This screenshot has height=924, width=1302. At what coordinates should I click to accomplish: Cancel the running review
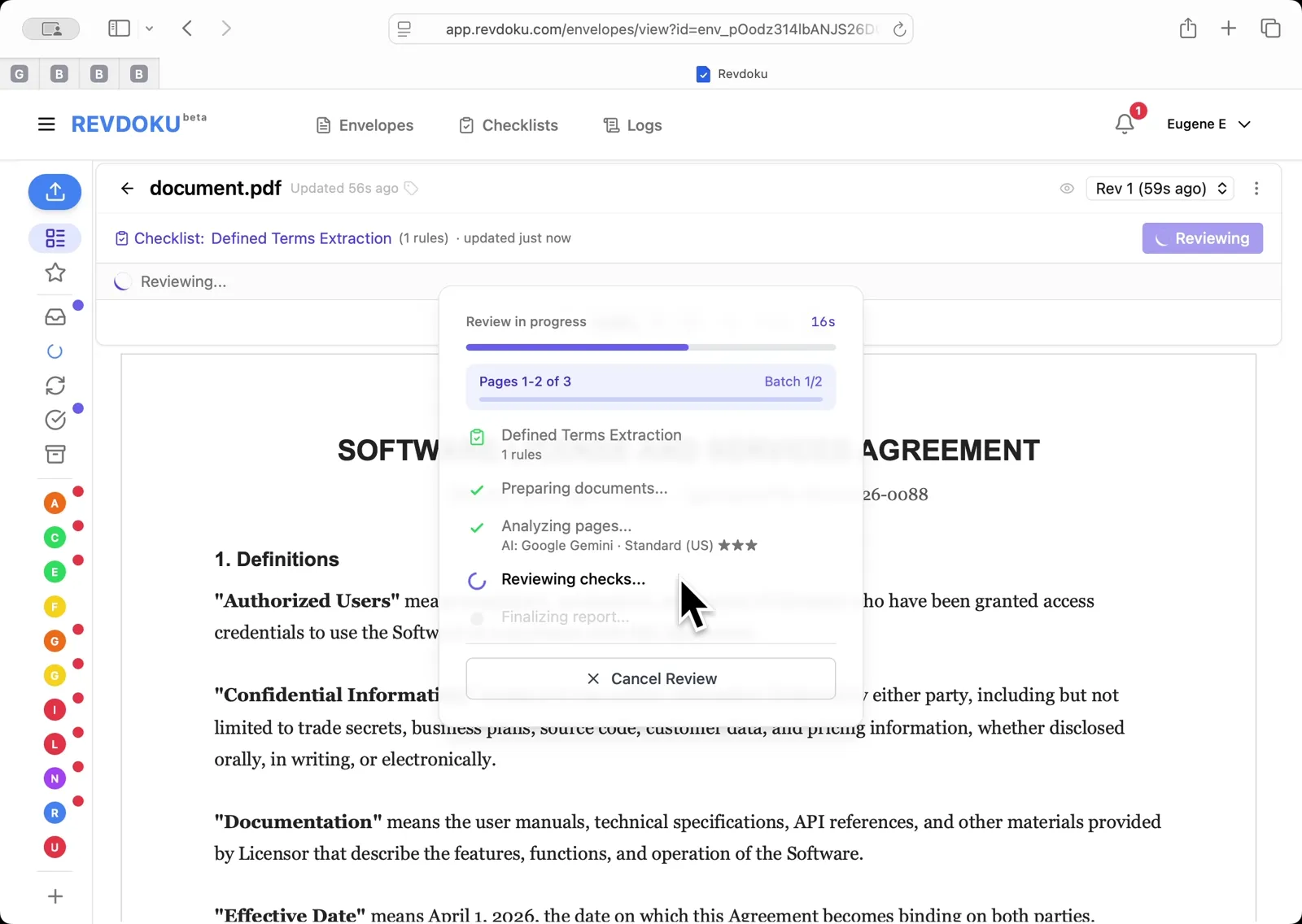[x=651, y=678]
